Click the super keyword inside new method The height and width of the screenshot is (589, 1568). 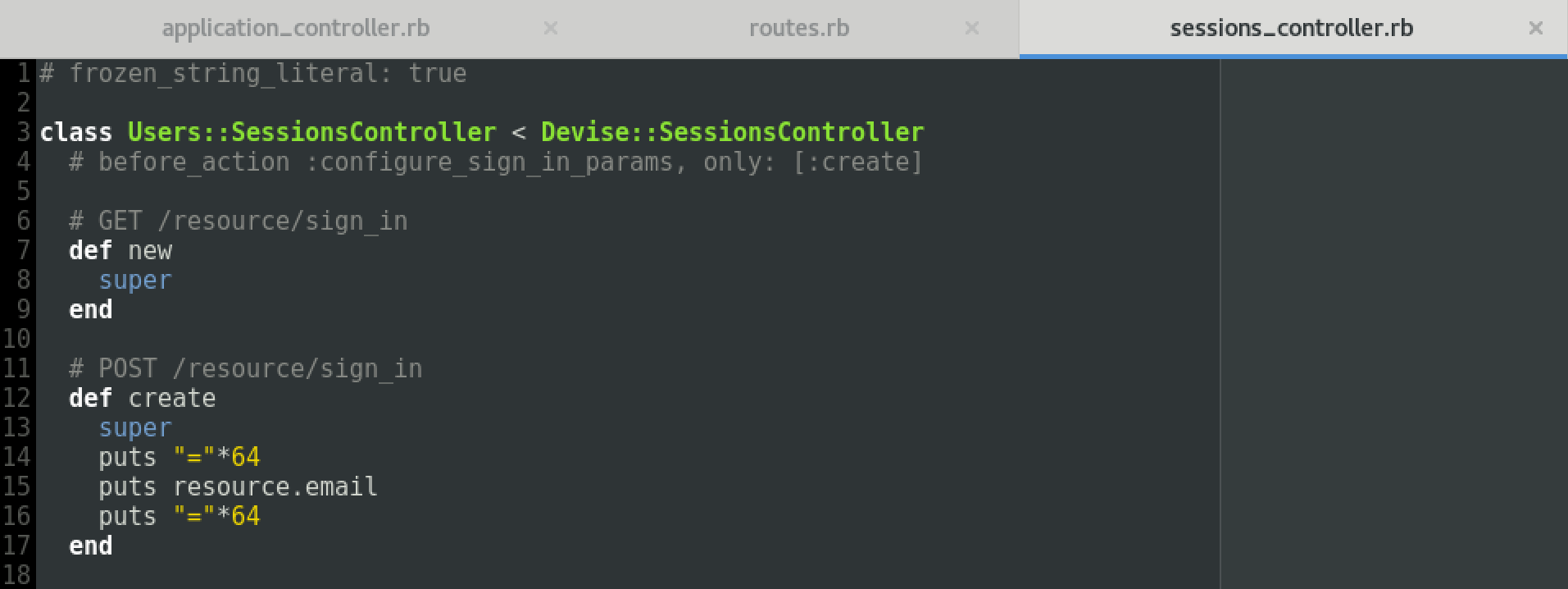(x=135, y=281)
